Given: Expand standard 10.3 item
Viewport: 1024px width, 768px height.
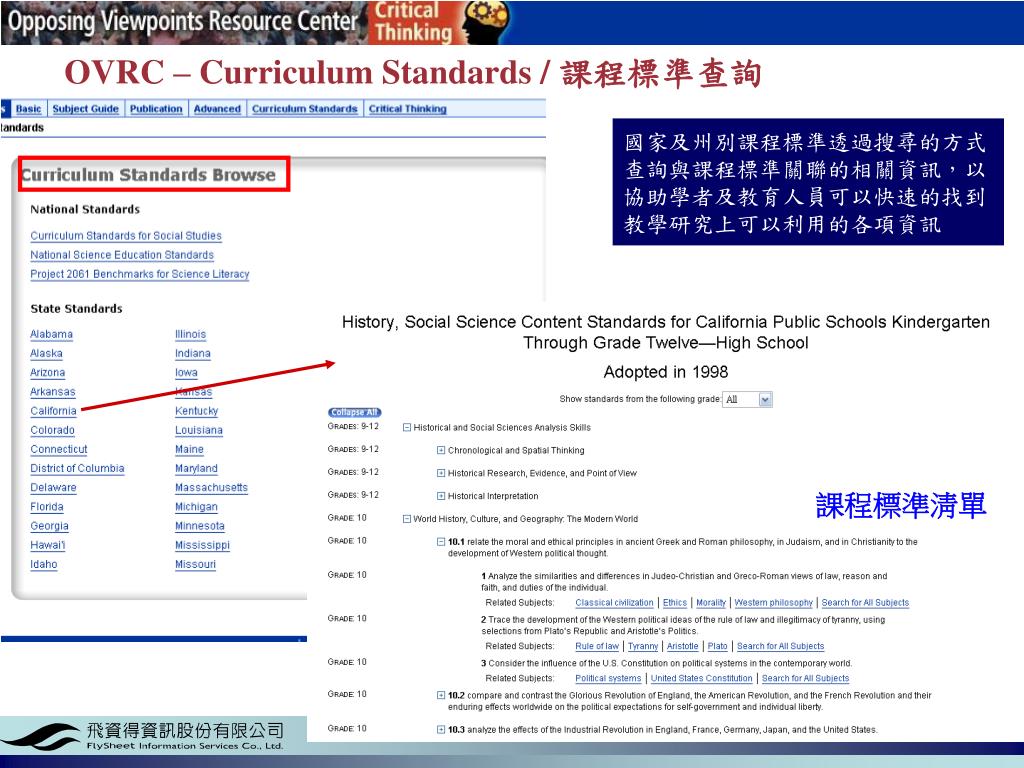Looking at the screenshot, I should coord(441,730).
